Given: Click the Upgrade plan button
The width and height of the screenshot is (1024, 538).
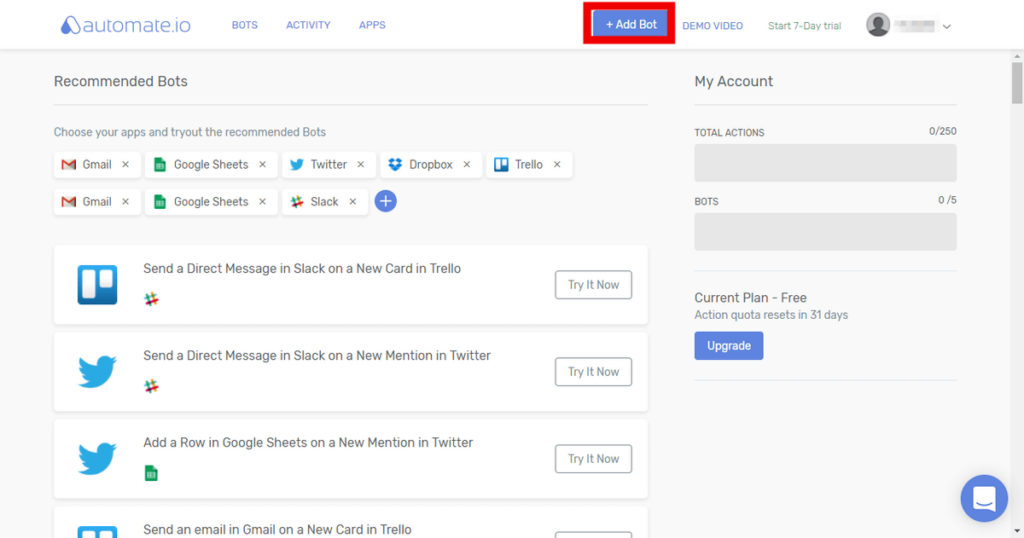Looking at the screenshot, I should tap(729, 346).
